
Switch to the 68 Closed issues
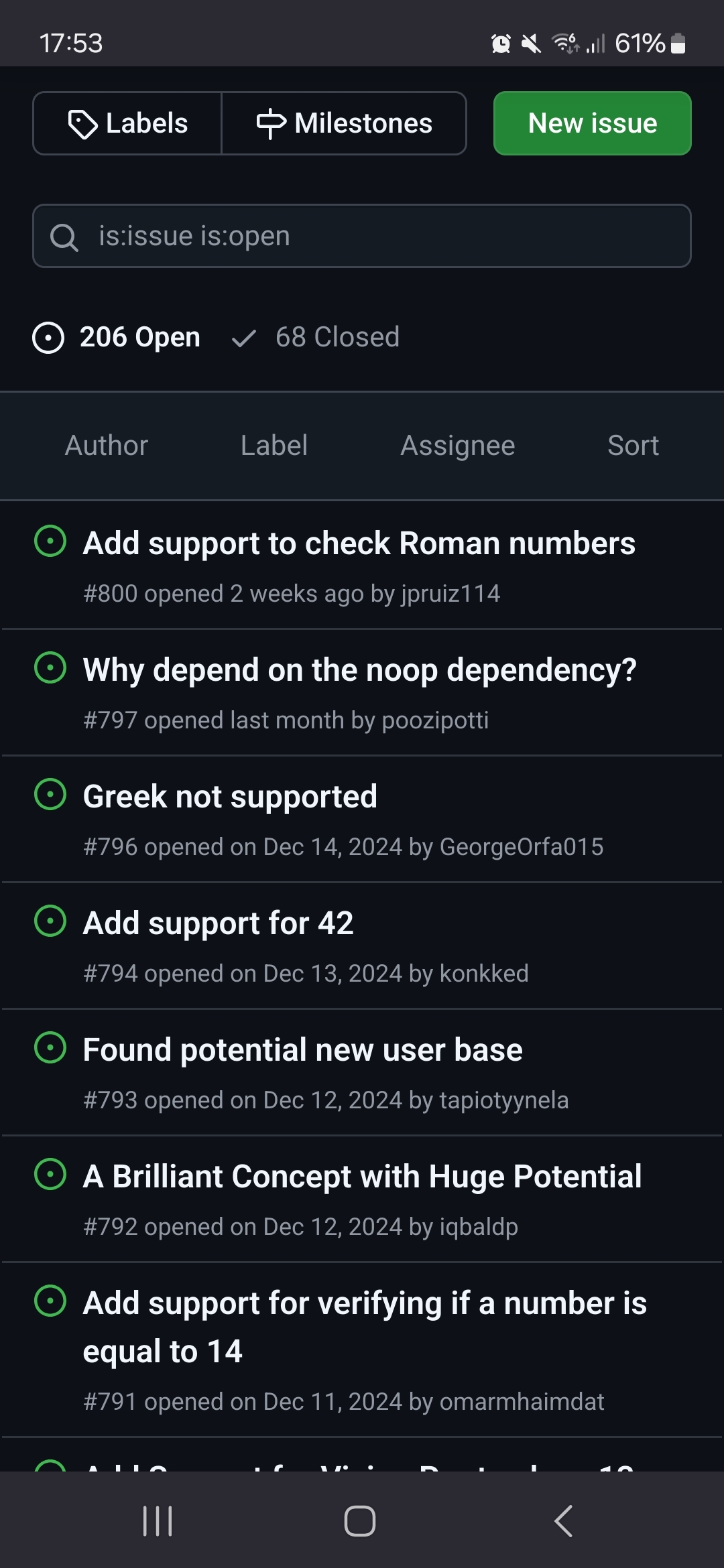click(x=316, y=337)
